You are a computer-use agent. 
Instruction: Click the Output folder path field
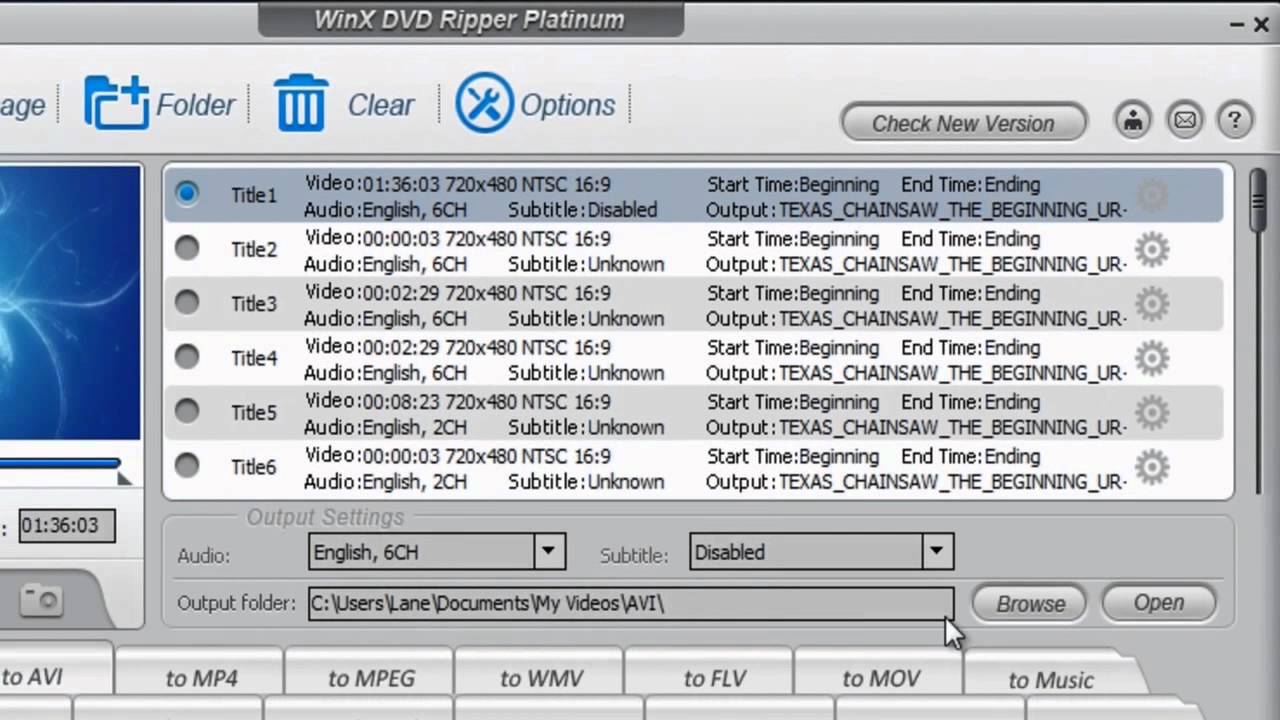630,603
